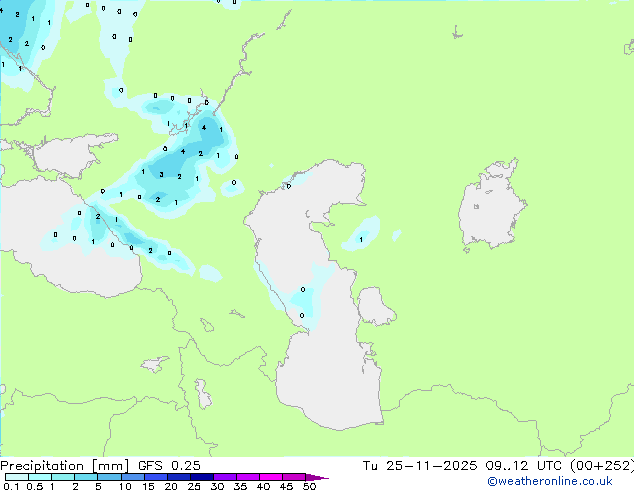Click the "Precipitation [mm]" title text

tap(65, 466)
